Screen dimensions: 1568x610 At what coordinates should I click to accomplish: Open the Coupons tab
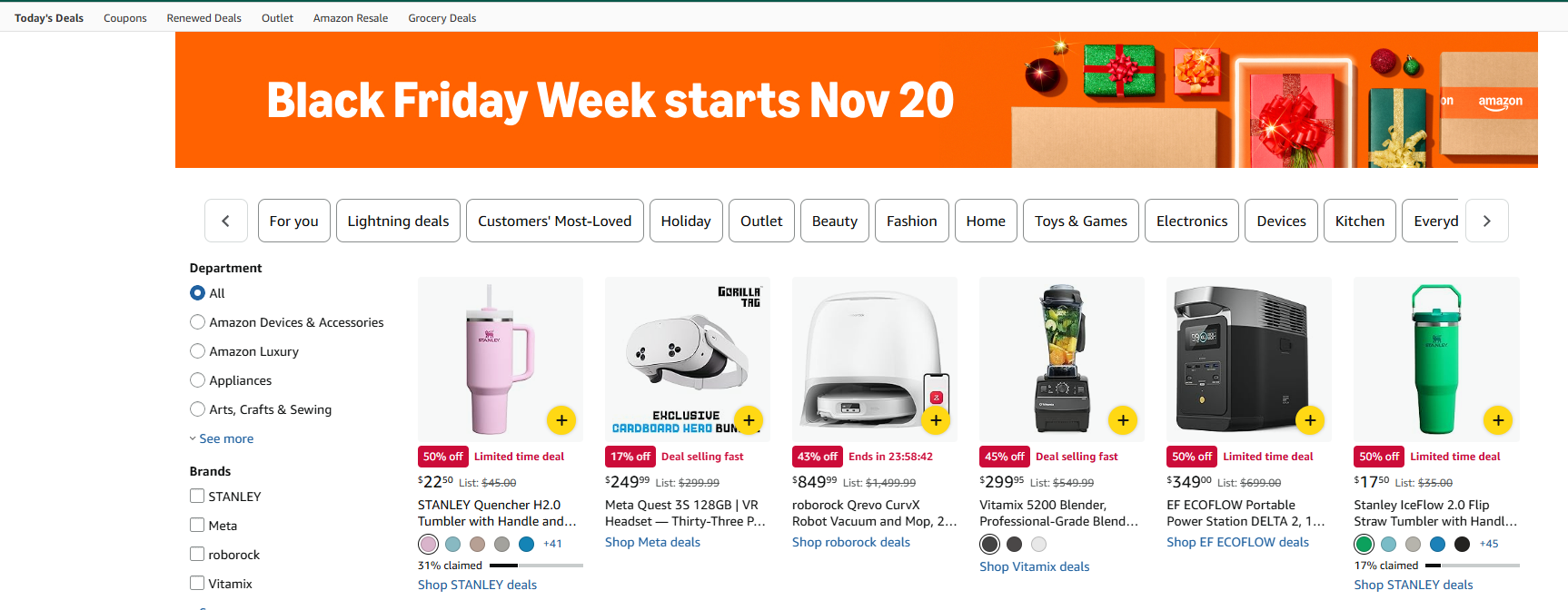(x=125, y=18)
